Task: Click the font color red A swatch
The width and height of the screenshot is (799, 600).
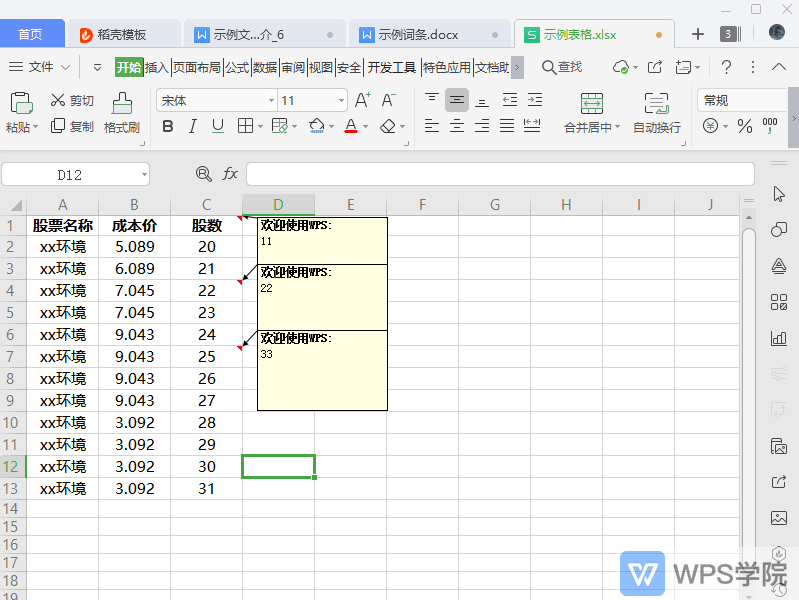Action: coord(350,126)
